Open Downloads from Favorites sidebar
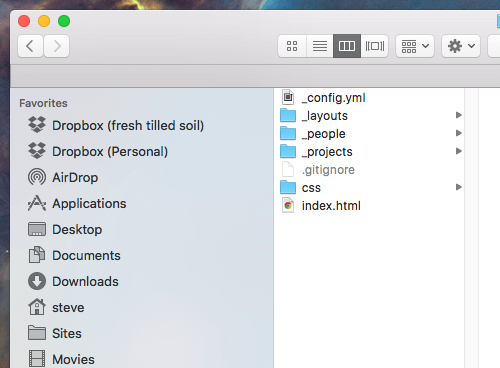Image resolution: width=500 pixels, height=368 pixels. 73,281
